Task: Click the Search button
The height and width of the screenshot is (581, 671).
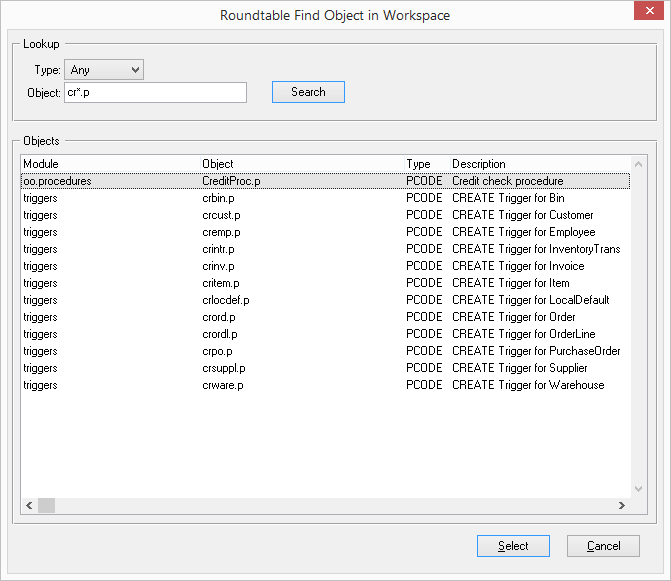Action: [308, 92]
